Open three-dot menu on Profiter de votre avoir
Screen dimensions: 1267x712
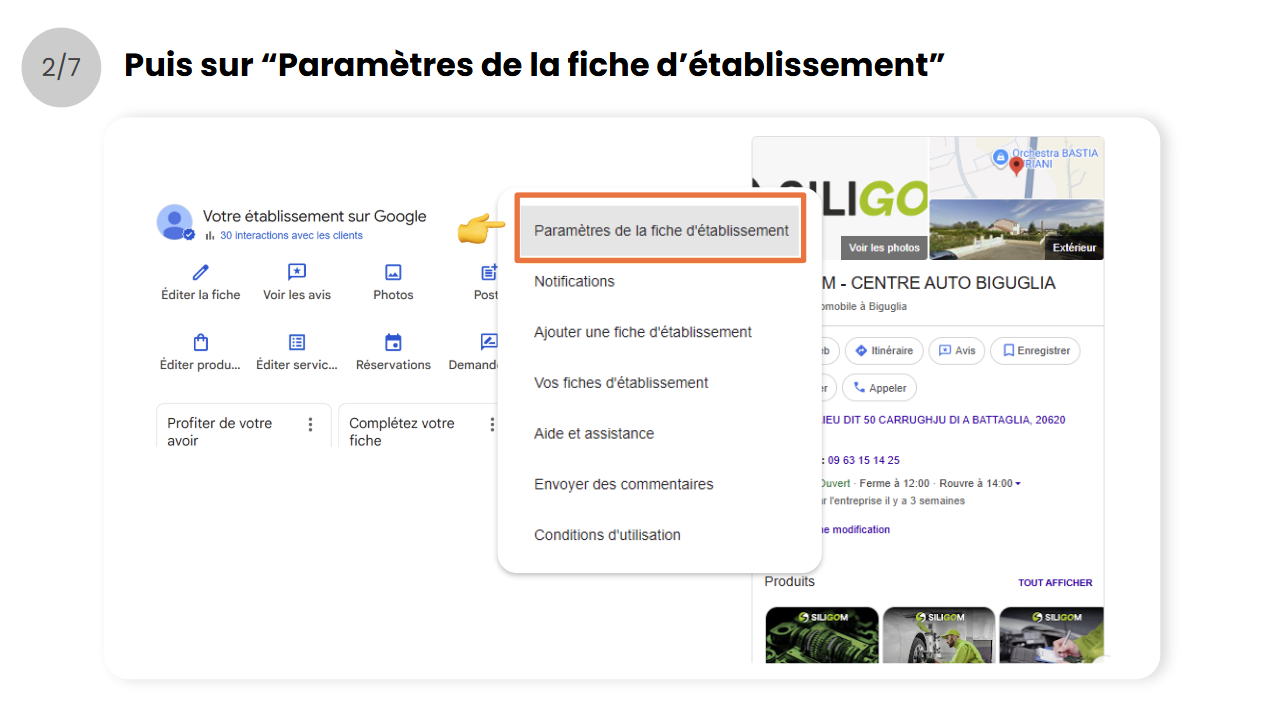point(310,425)
